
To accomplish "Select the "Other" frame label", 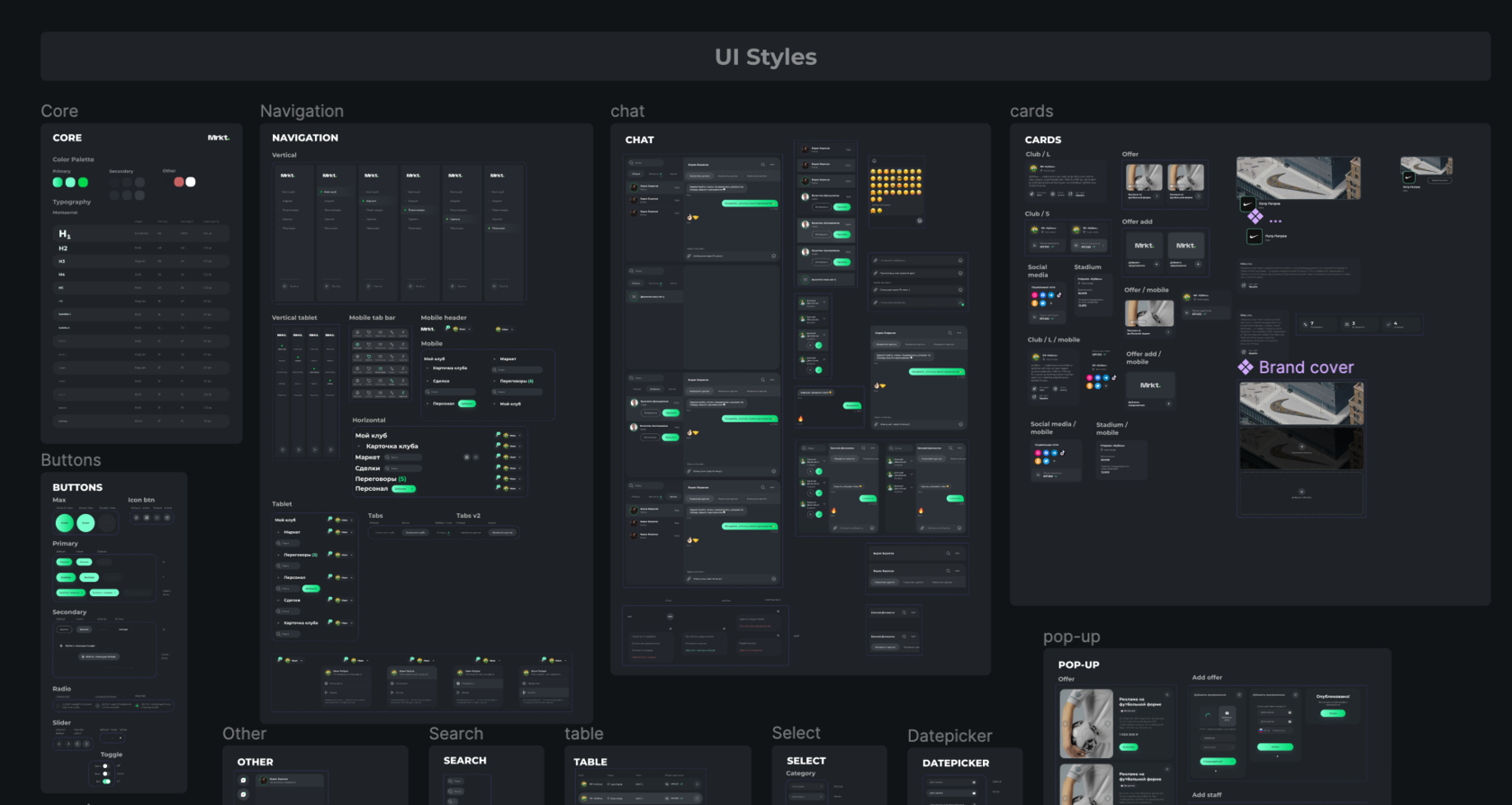I will pyautogui.click(x=245, y=734).
